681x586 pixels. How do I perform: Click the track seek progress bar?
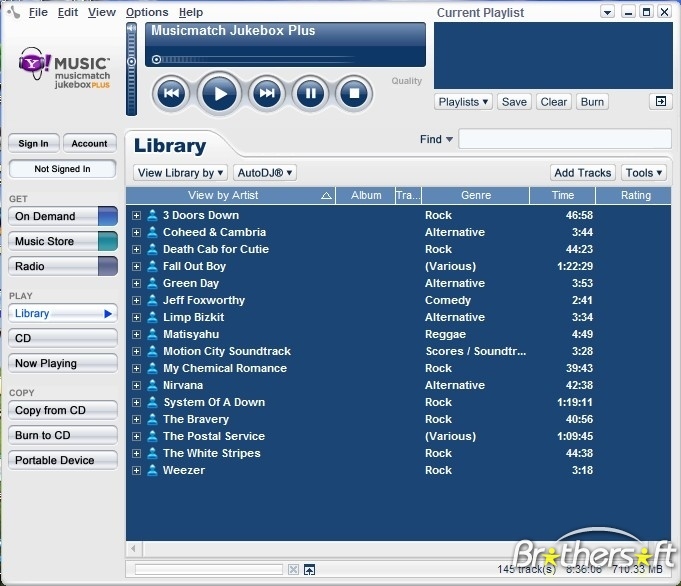tap(256, 60)
